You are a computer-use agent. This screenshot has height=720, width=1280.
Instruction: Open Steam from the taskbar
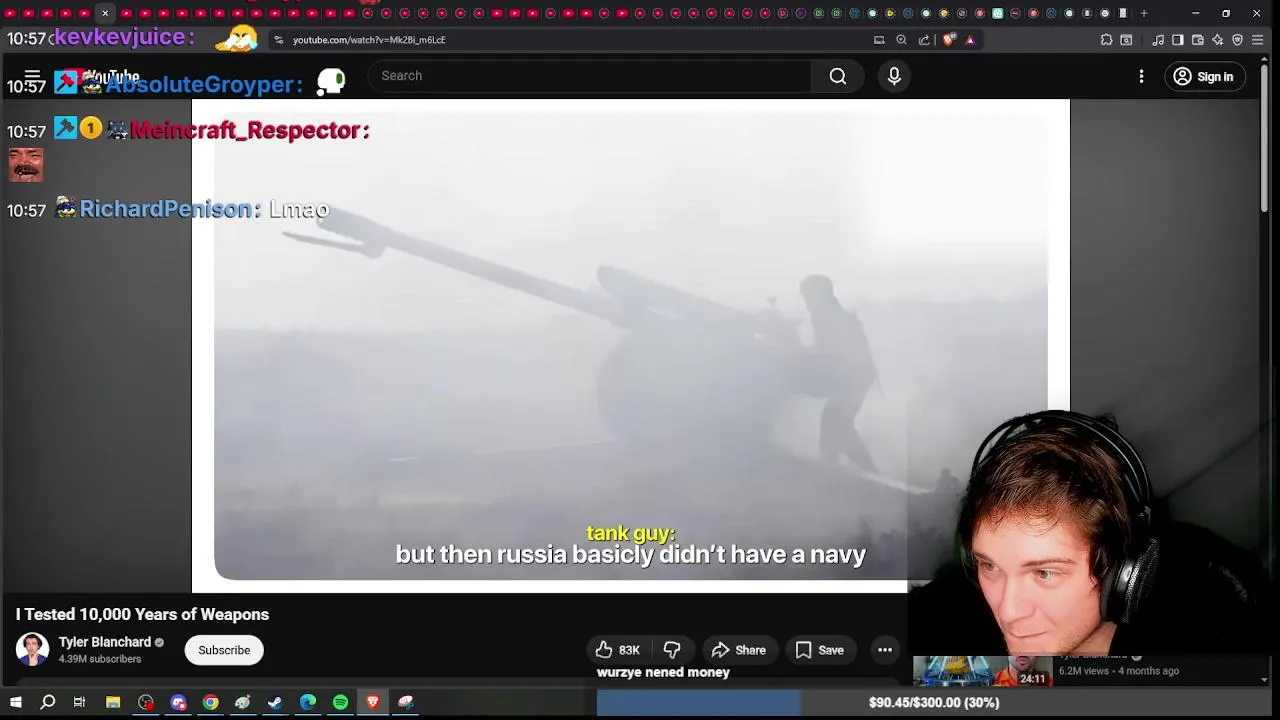[x=275, y=702]
